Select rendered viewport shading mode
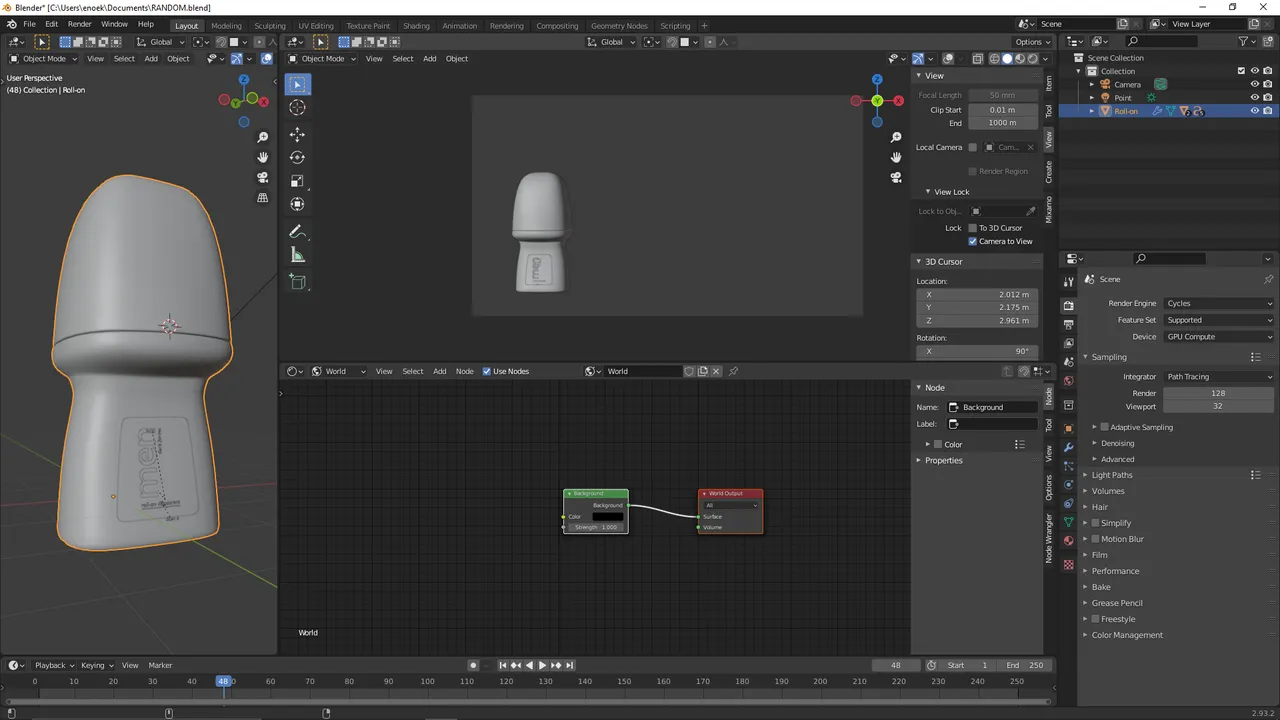The width and height of the screenshot is (1280, 720). [1033, 58]
